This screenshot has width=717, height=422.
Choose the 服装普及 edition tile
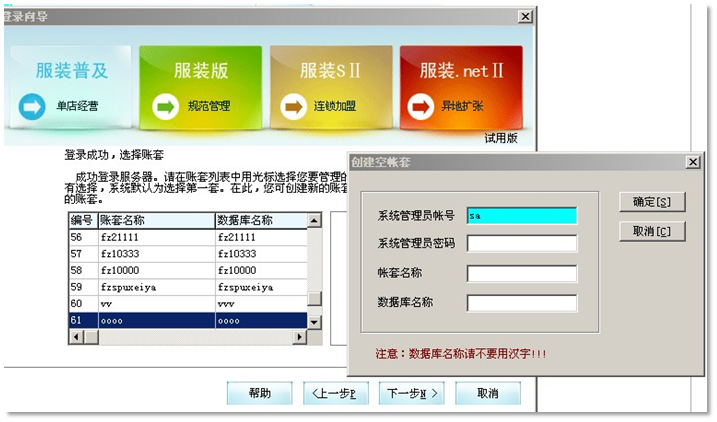click(x=70, y=86)
